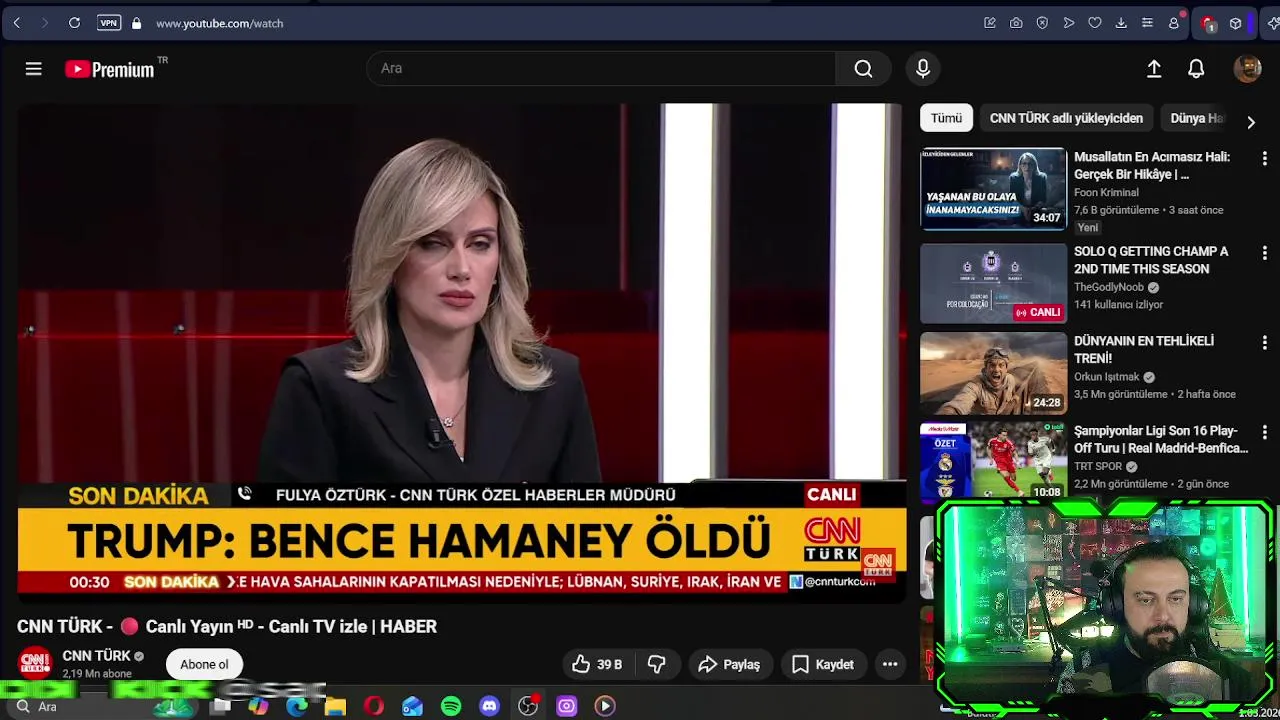Open the snapshot camera icon in address bar
The height and width of the screenshot is (720, 1280).
[x=1016, y=23]
